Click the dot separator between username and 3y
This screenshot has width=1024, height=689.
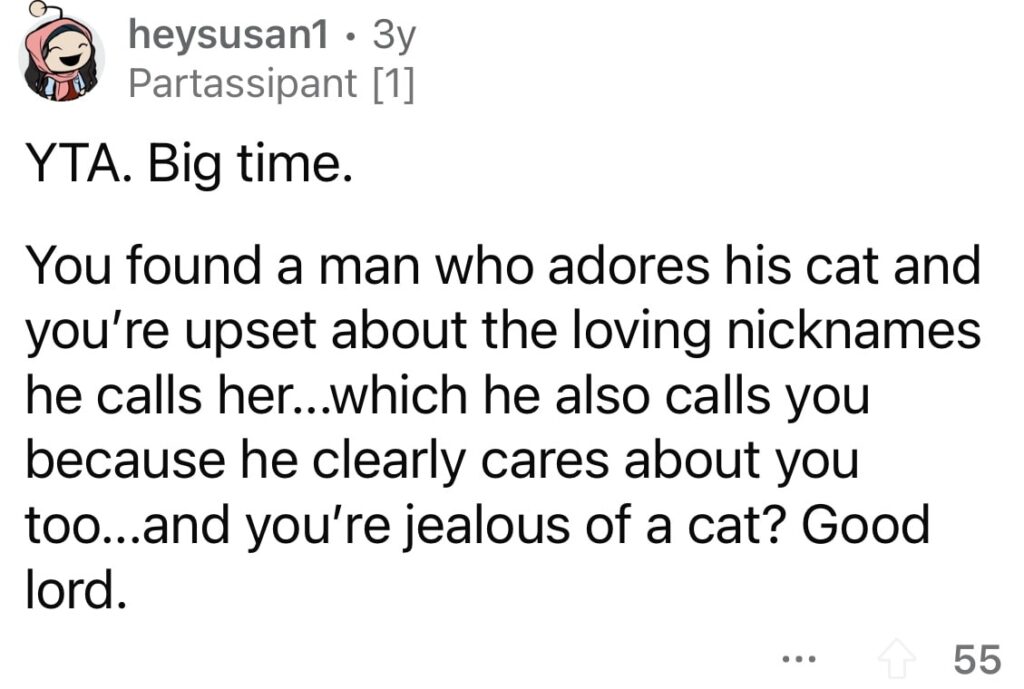point(351,39)
